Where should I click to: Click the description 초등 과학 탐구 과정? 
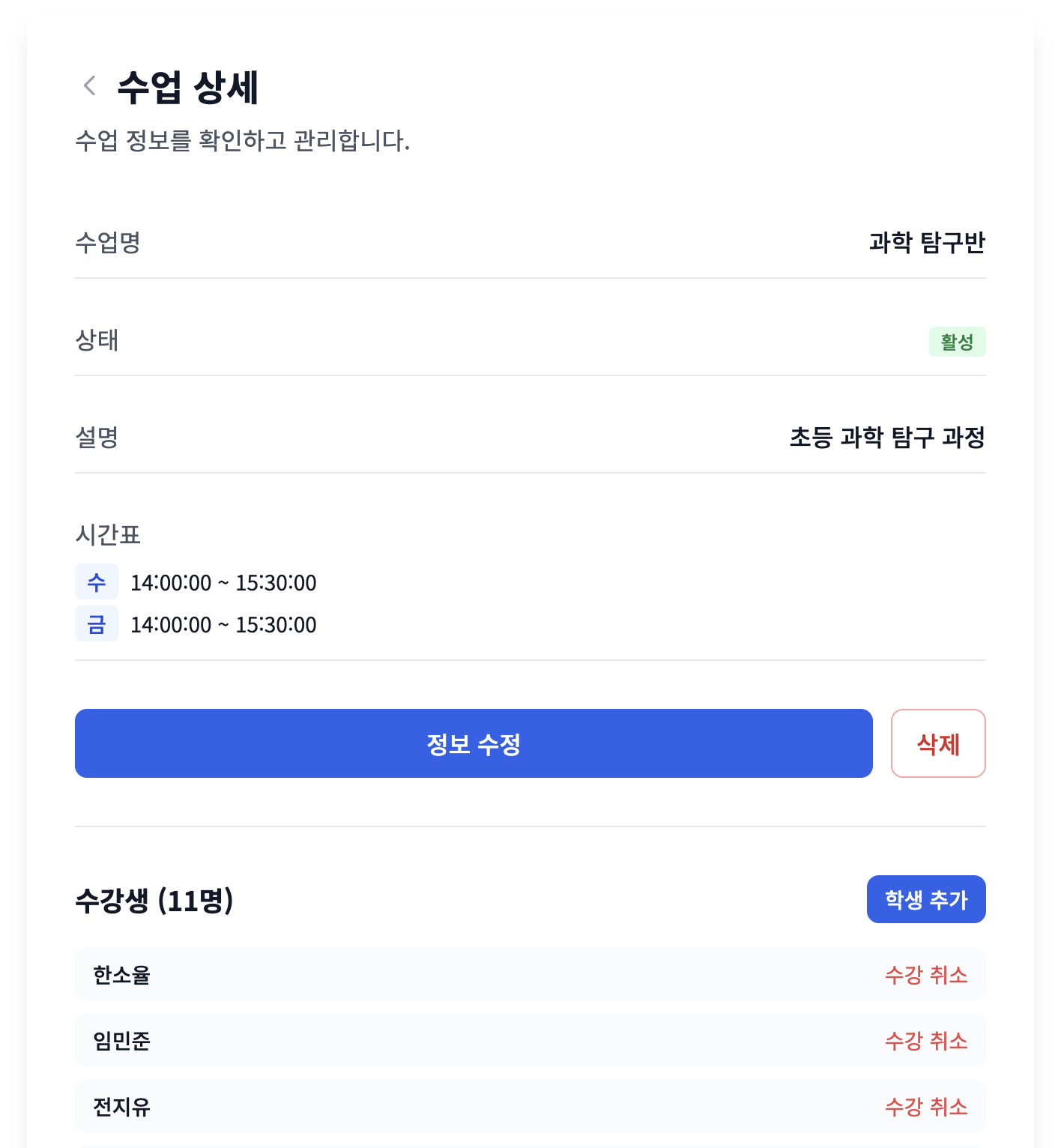click(887, 439)
